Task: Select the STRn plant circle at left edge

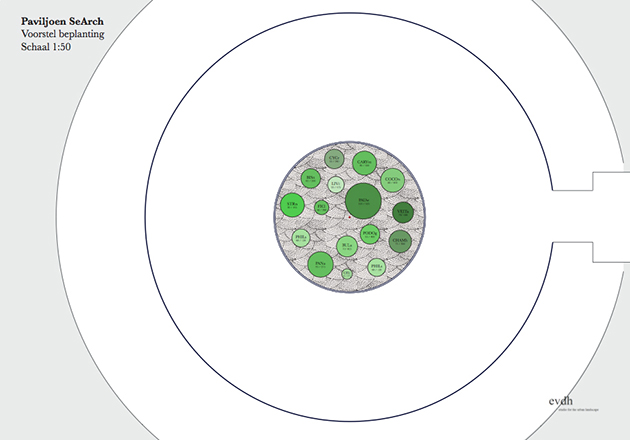Action: point(293,206)
